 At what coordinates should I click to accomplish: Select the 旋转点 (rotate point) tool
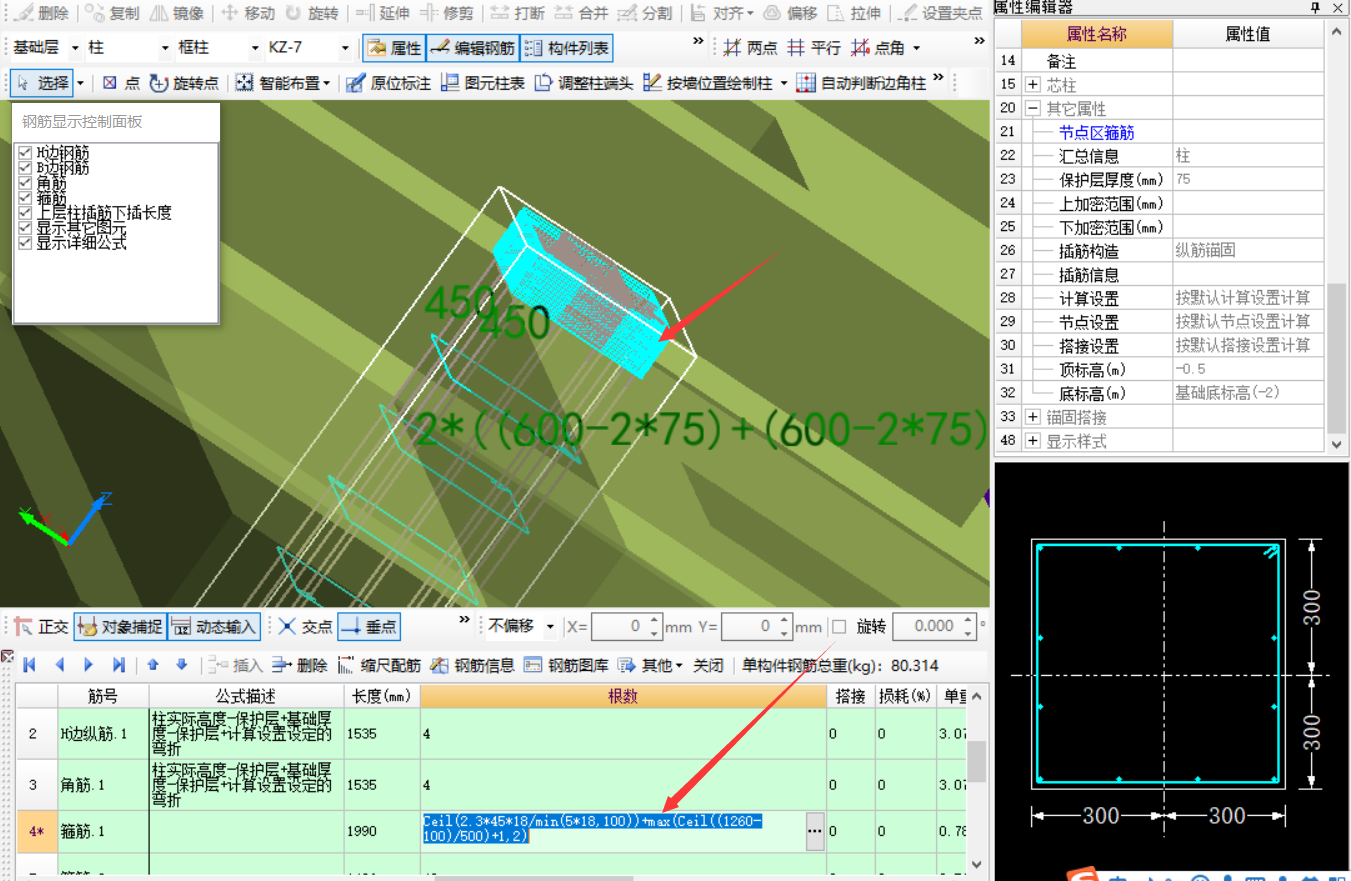tap(184, 83)
